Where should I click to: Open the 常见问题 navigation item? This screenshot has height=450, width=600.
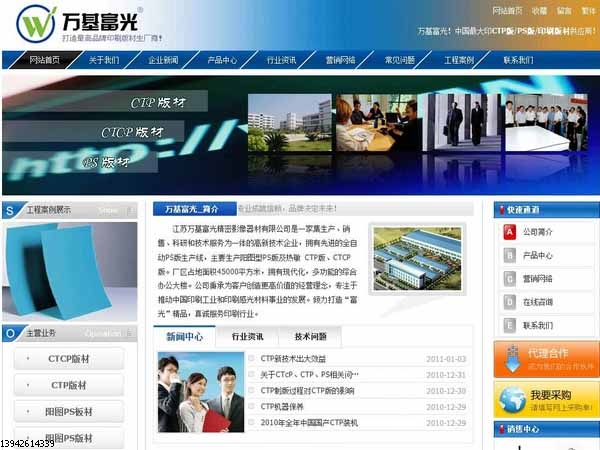(x=400, y=60)
